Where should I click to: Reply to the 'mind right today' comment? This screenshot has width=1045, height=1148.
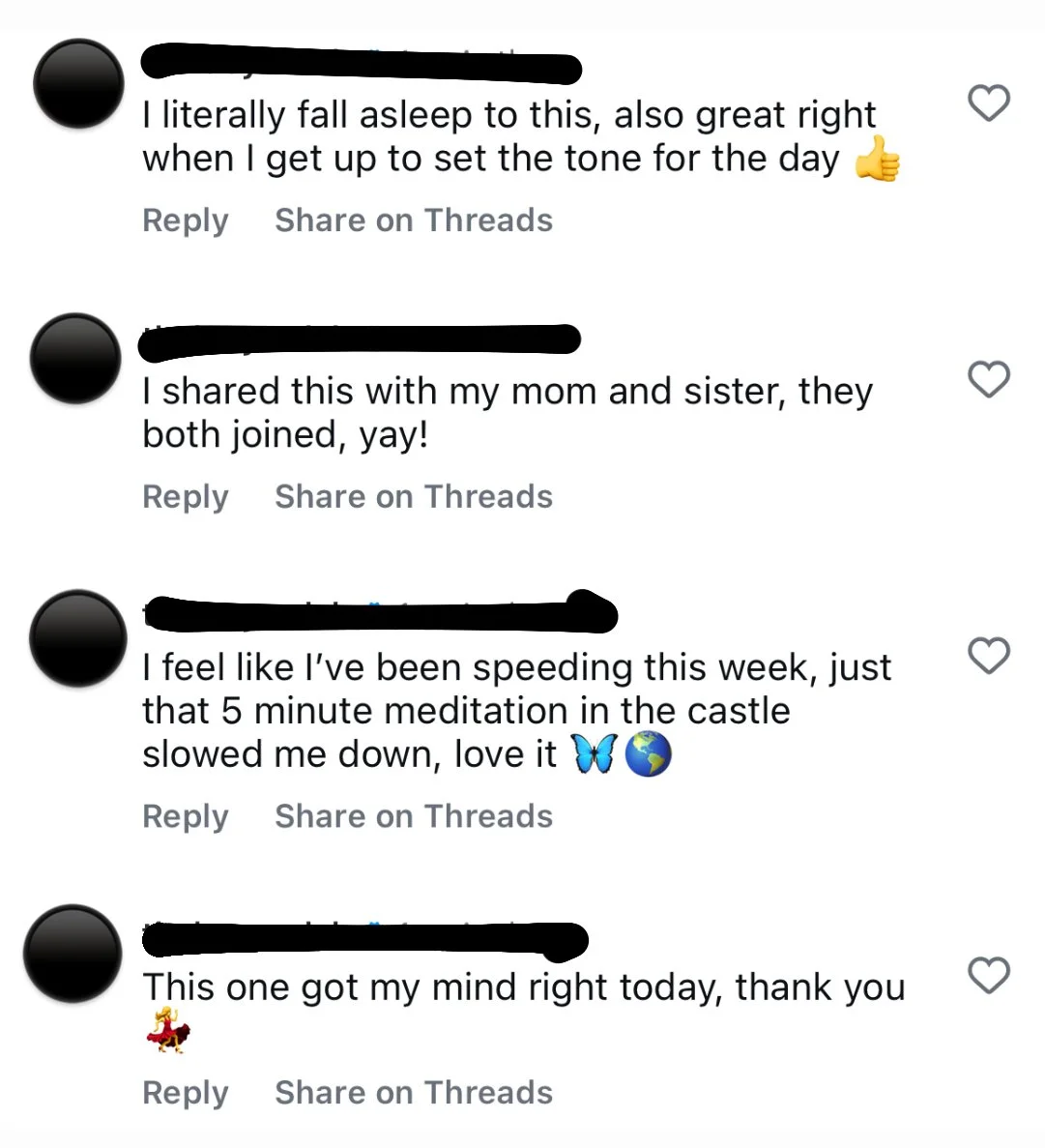pos(186,1094)
